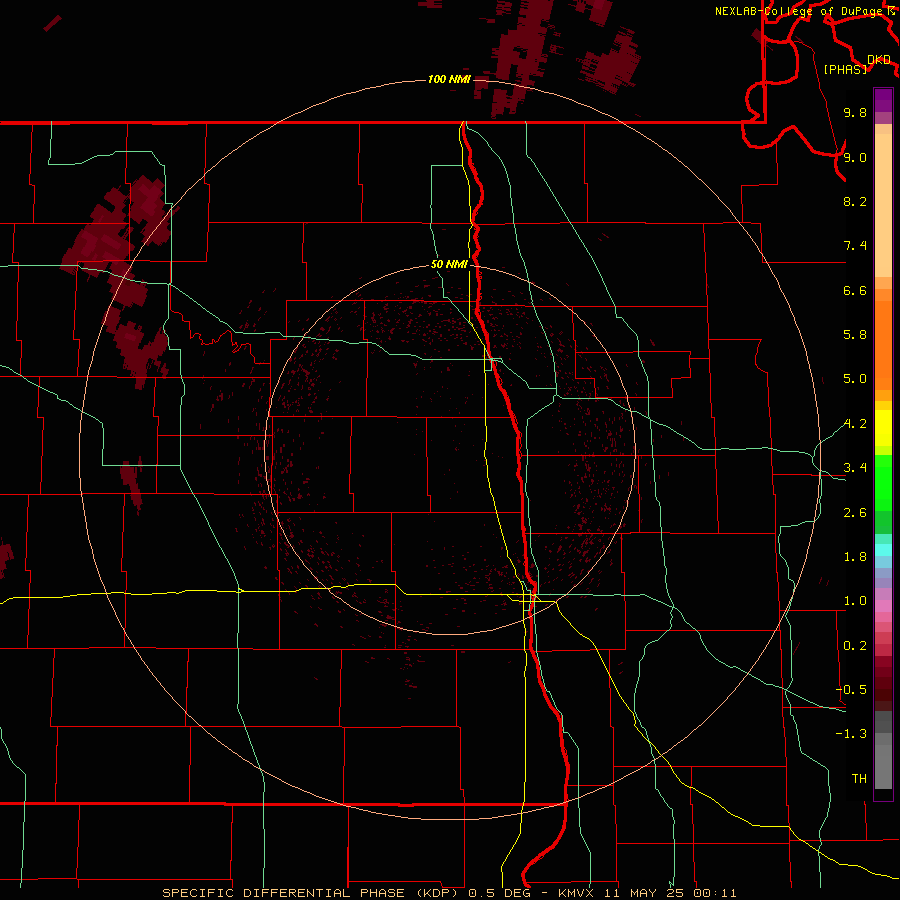
Task: Click the 3.4 value on the color scale
Action: 855,468
